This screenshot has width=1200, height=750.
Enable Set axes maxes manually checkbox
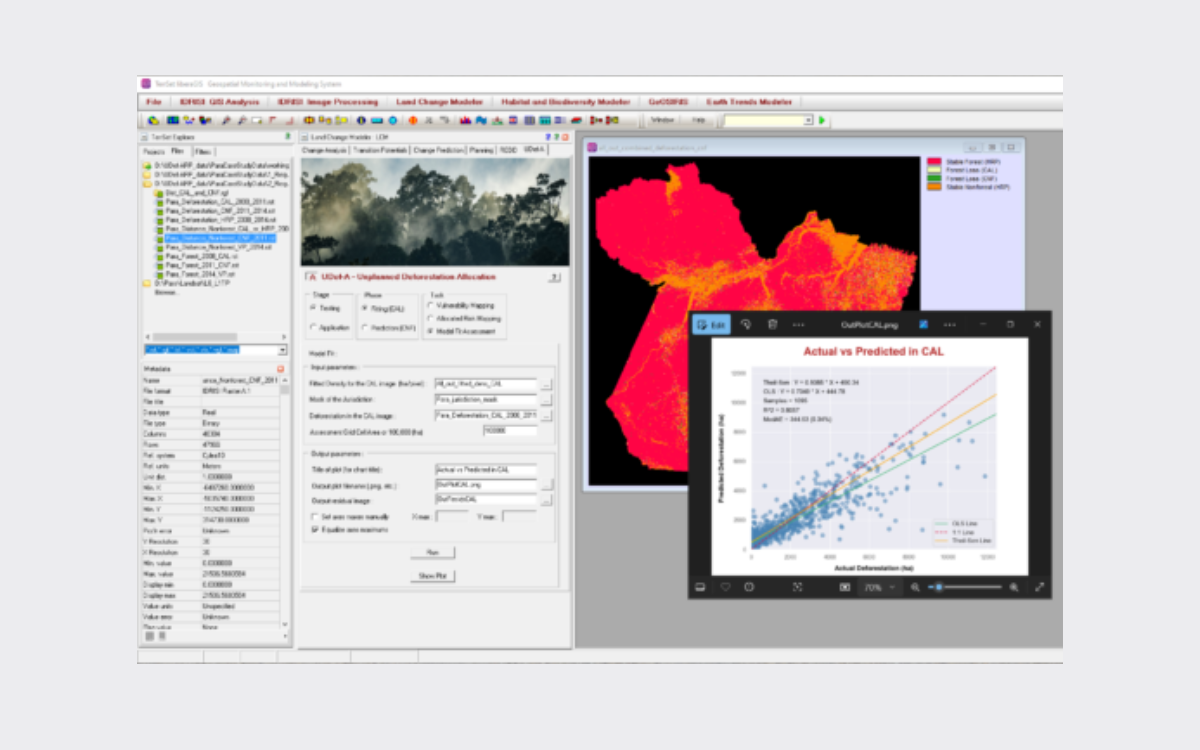[x=315, y=516]
